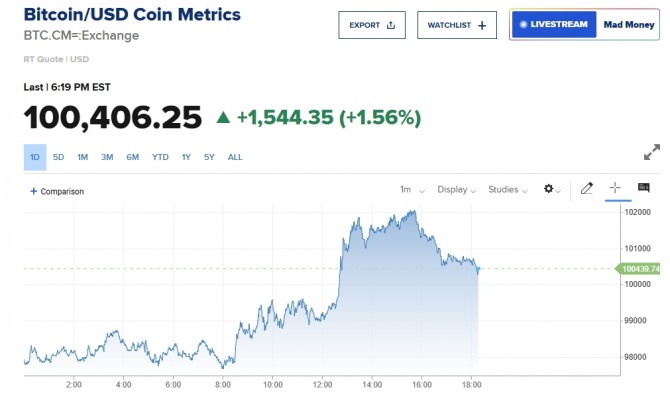Click the livestream dot icon
670x406 pixels.
click(x=522, y=24)
